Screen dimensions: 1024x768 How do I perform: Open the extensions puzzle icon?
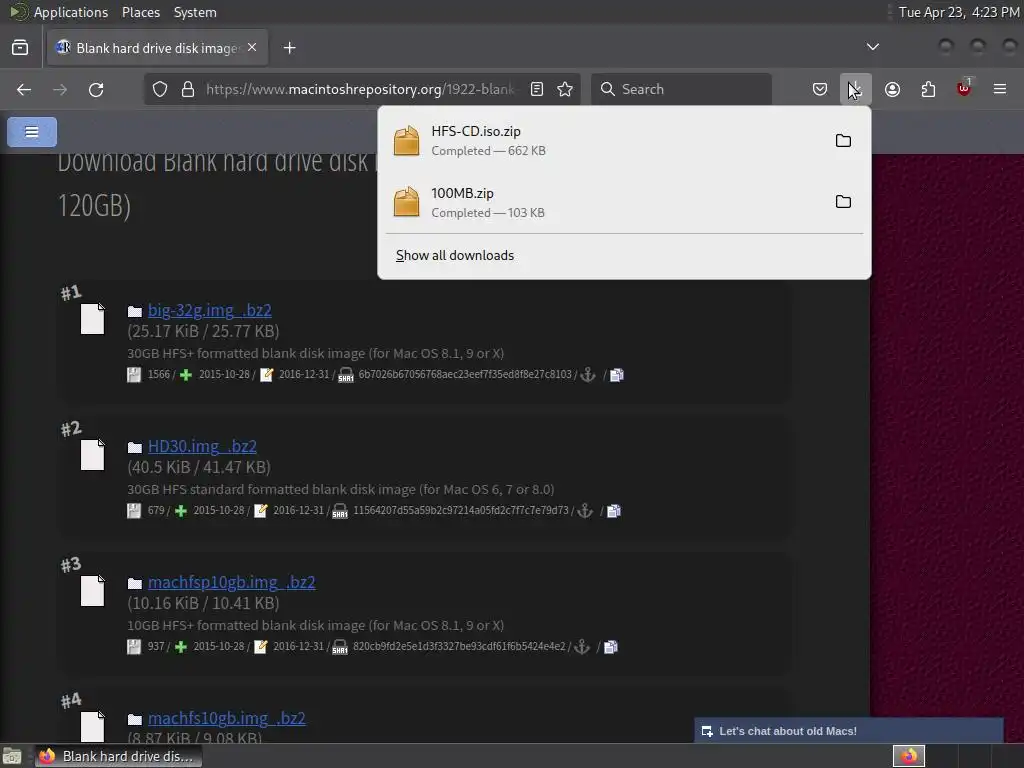pos(928,89)
